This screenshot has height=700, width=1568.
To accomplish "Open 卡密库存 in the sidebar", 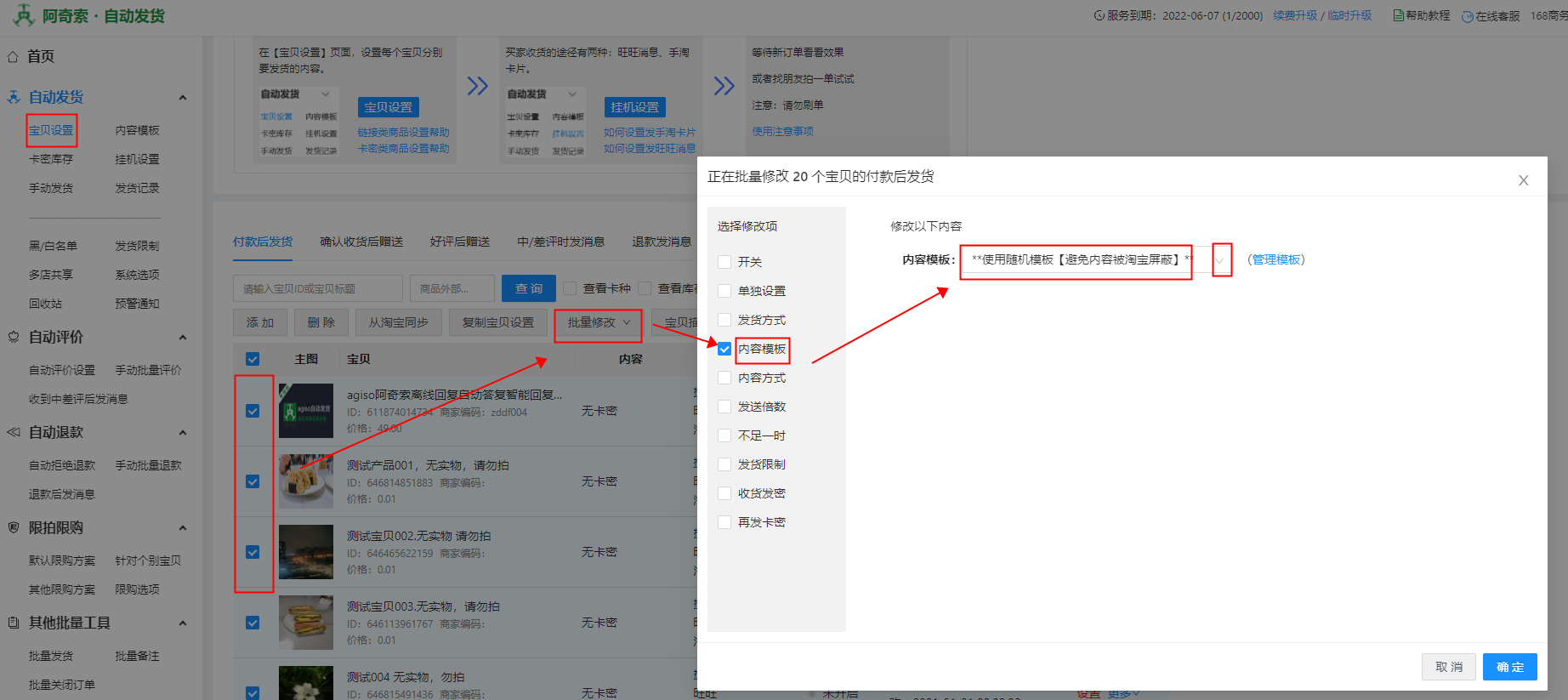I will coord(51,159).
